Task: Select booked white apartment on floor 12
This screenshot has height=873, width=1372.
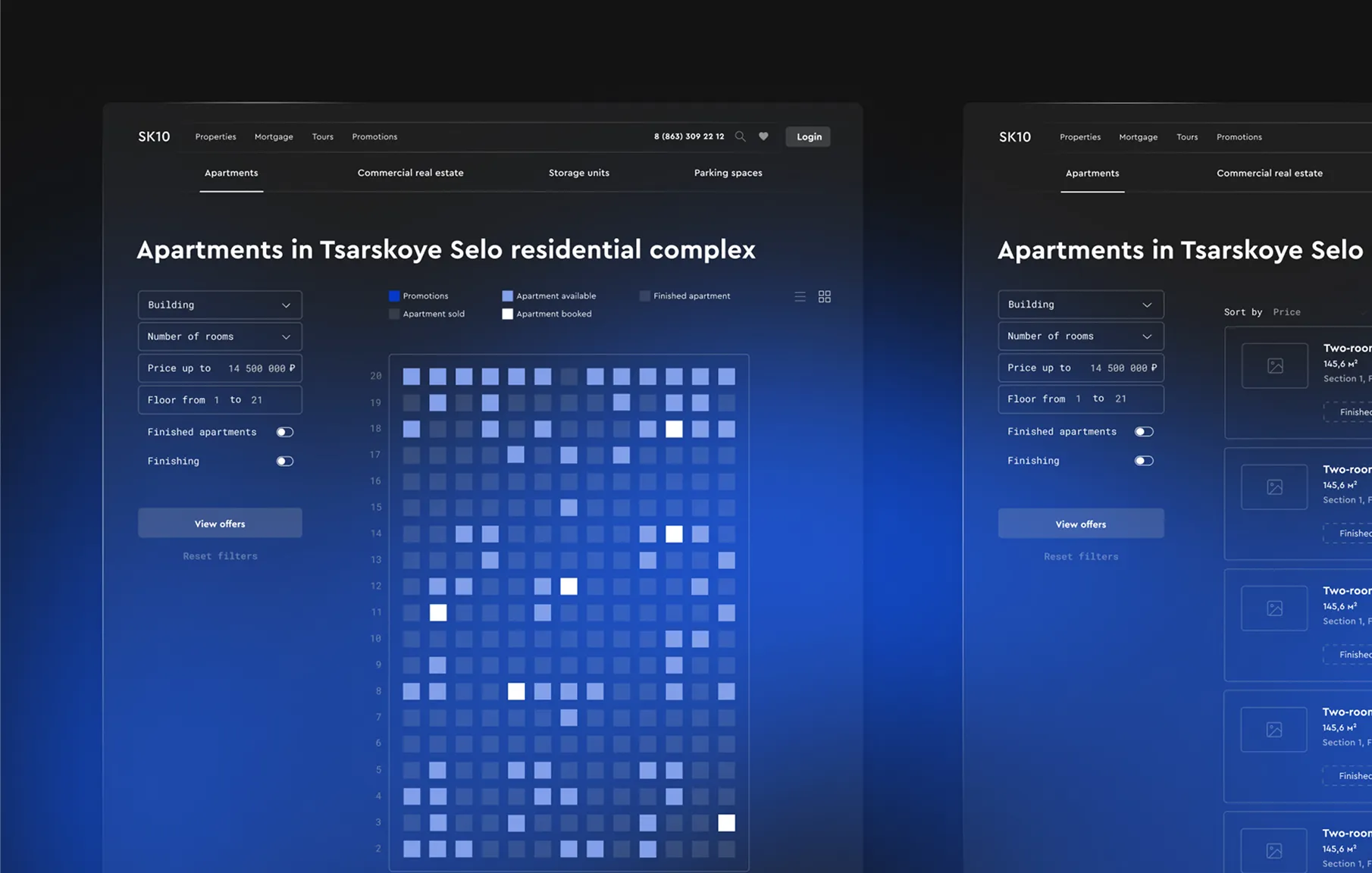Action: tap(569, 586)
